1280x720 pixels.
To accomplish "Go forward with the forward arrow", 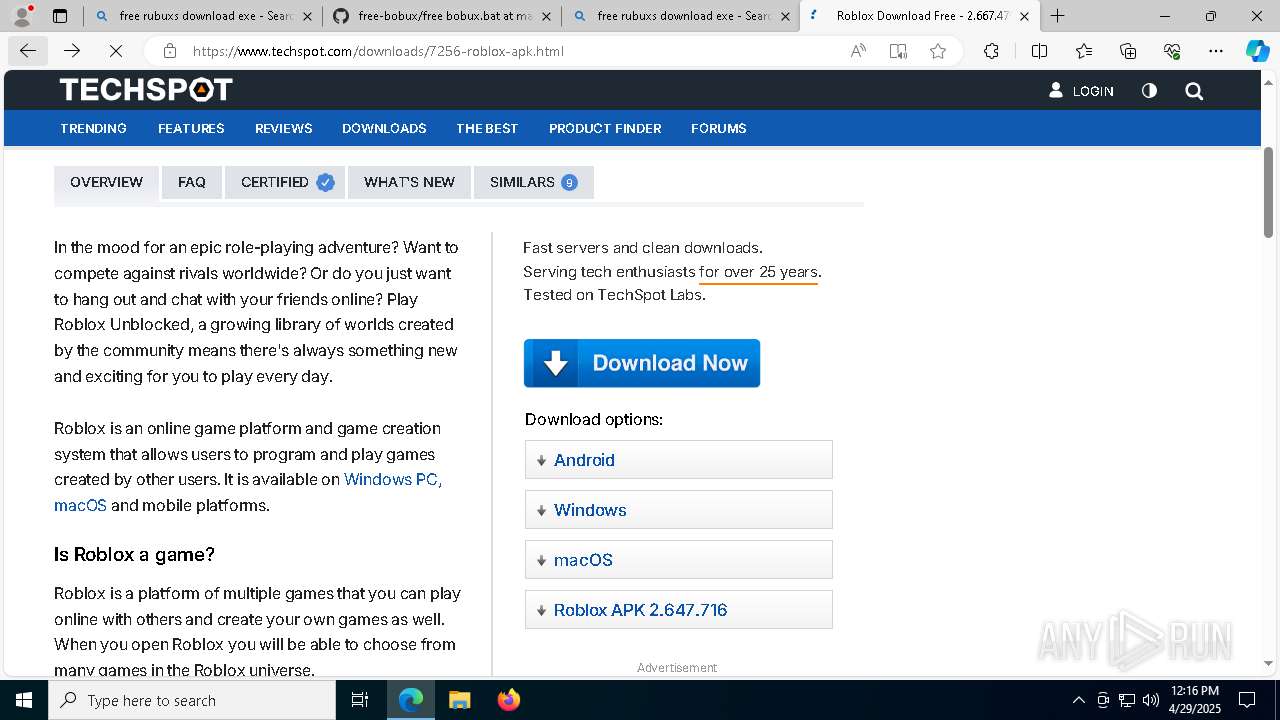I will coord(72,51).
